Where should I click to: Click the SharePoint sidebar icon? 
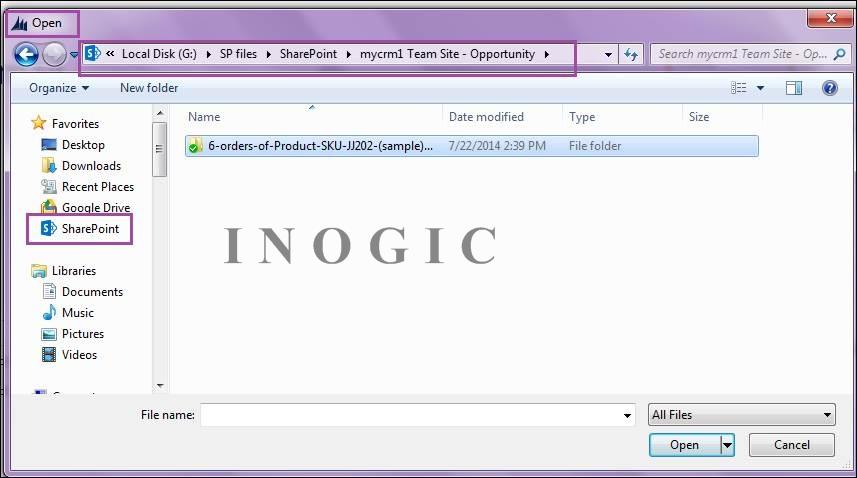click(x=49, y=228)
